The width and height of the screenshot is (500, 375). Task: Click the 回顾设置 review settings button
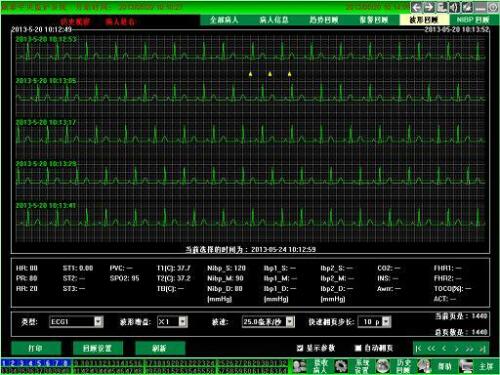(98, 349)
